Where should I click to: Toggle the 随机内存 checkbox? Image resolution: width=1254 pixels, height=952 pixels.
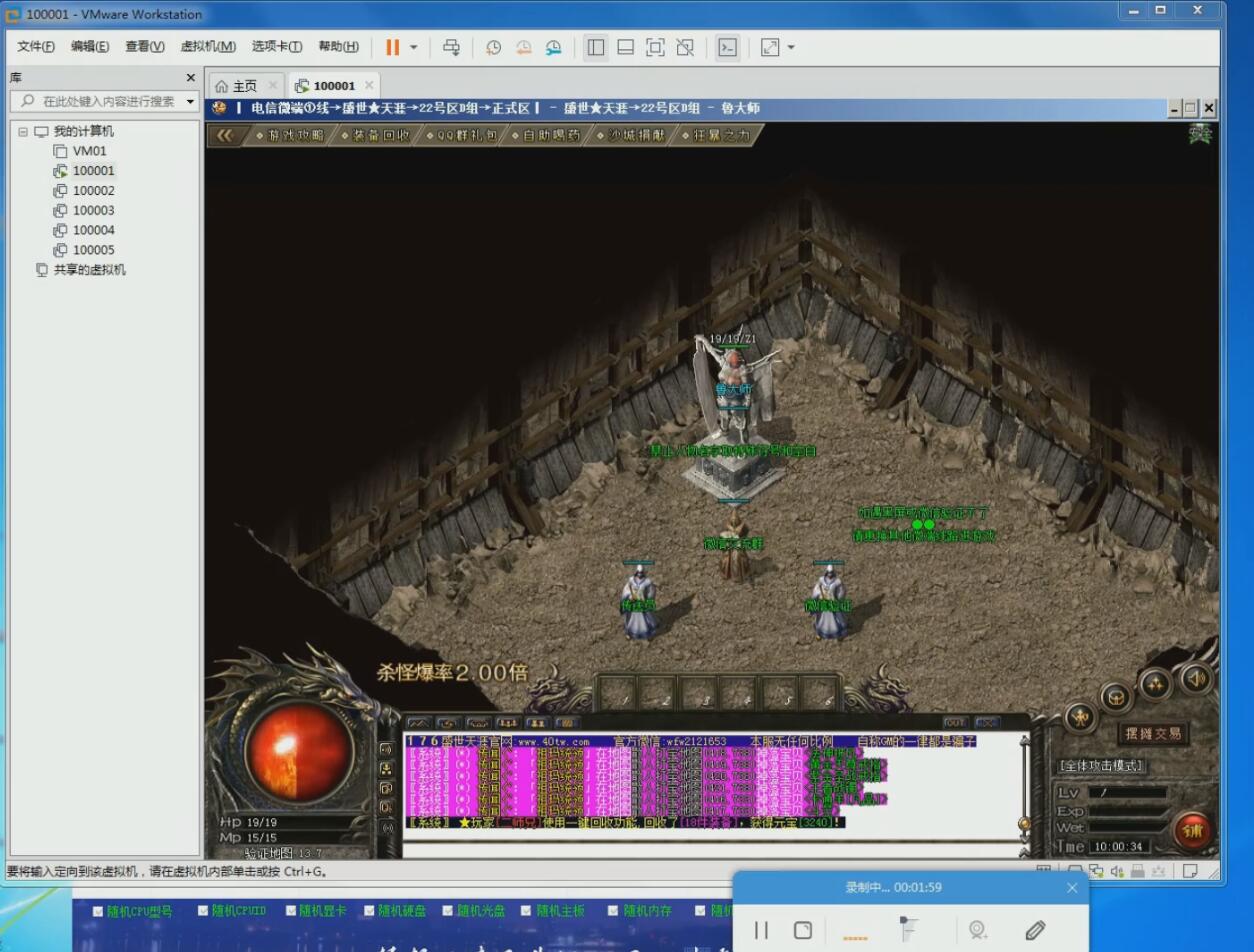614,911
